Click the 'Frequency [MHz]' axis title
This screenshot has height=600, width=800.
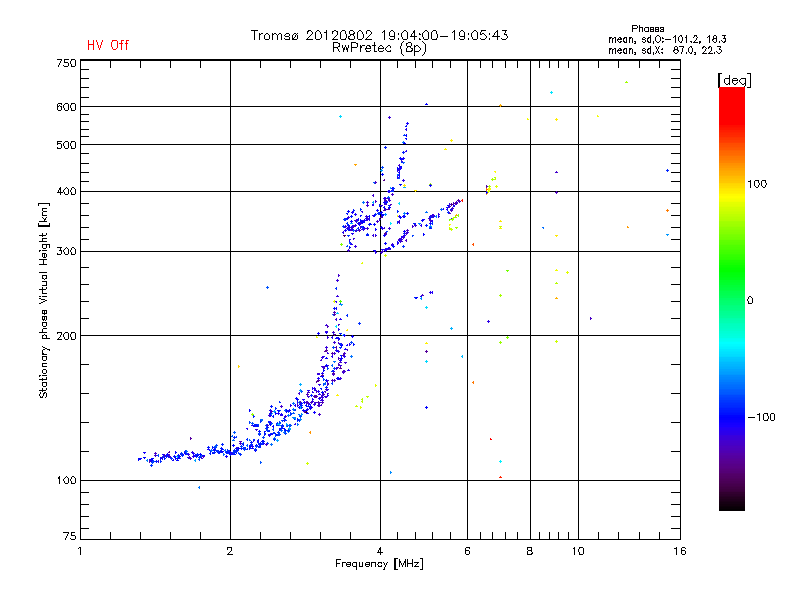coord(379,564)
